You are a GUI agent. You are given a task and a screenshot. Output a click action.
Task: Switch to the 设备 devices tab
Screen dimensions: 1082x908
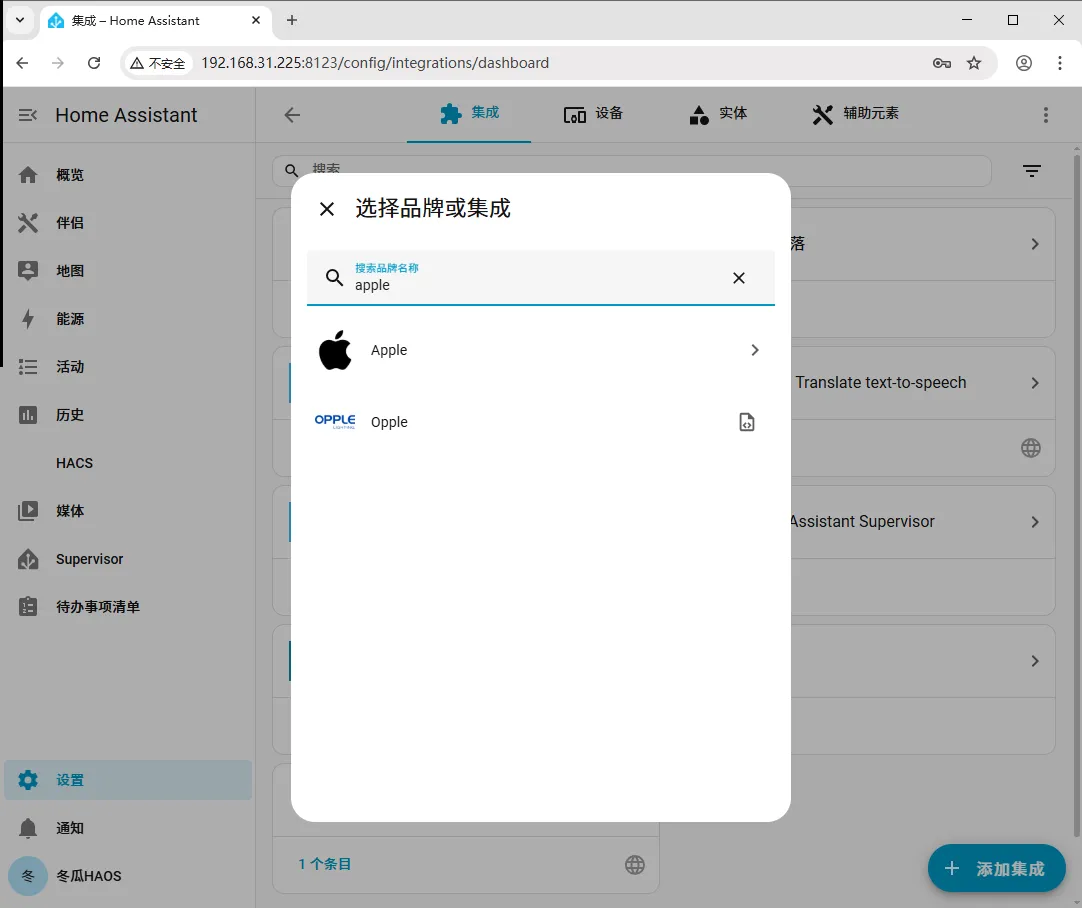593,114
